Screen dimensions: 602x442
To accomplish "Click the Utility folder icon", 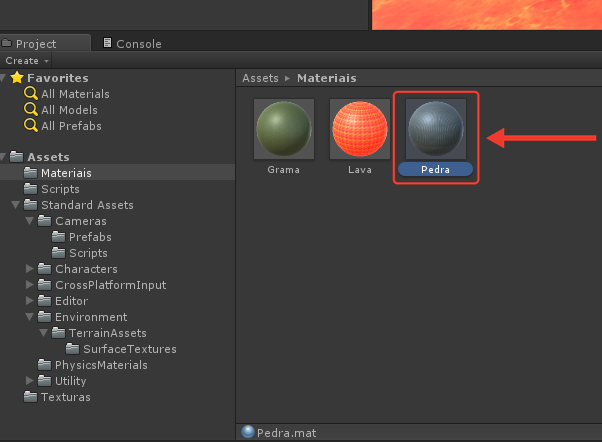I will pos(45,381).
